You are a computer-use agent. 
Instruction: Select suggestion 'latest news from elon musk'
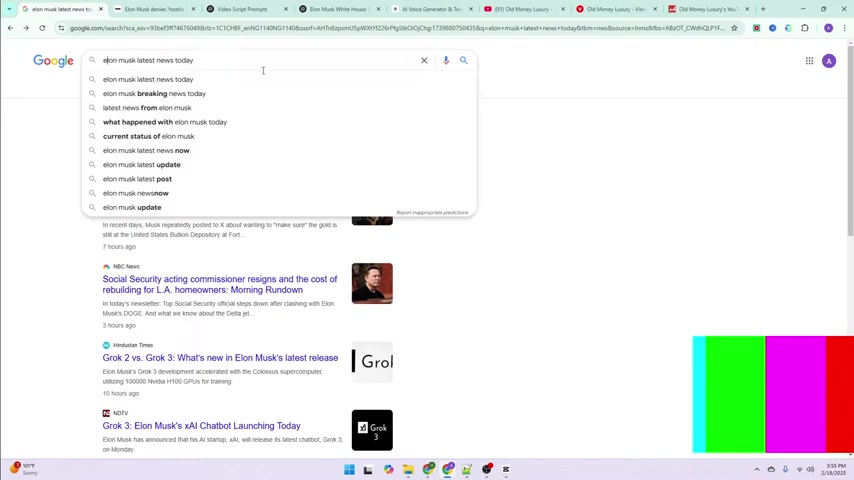[x=279, y=108]
